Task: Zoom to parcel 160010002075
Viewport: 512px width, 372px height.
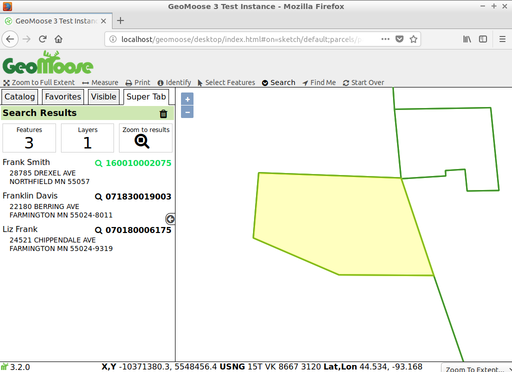Action: (x=133, y=163)
